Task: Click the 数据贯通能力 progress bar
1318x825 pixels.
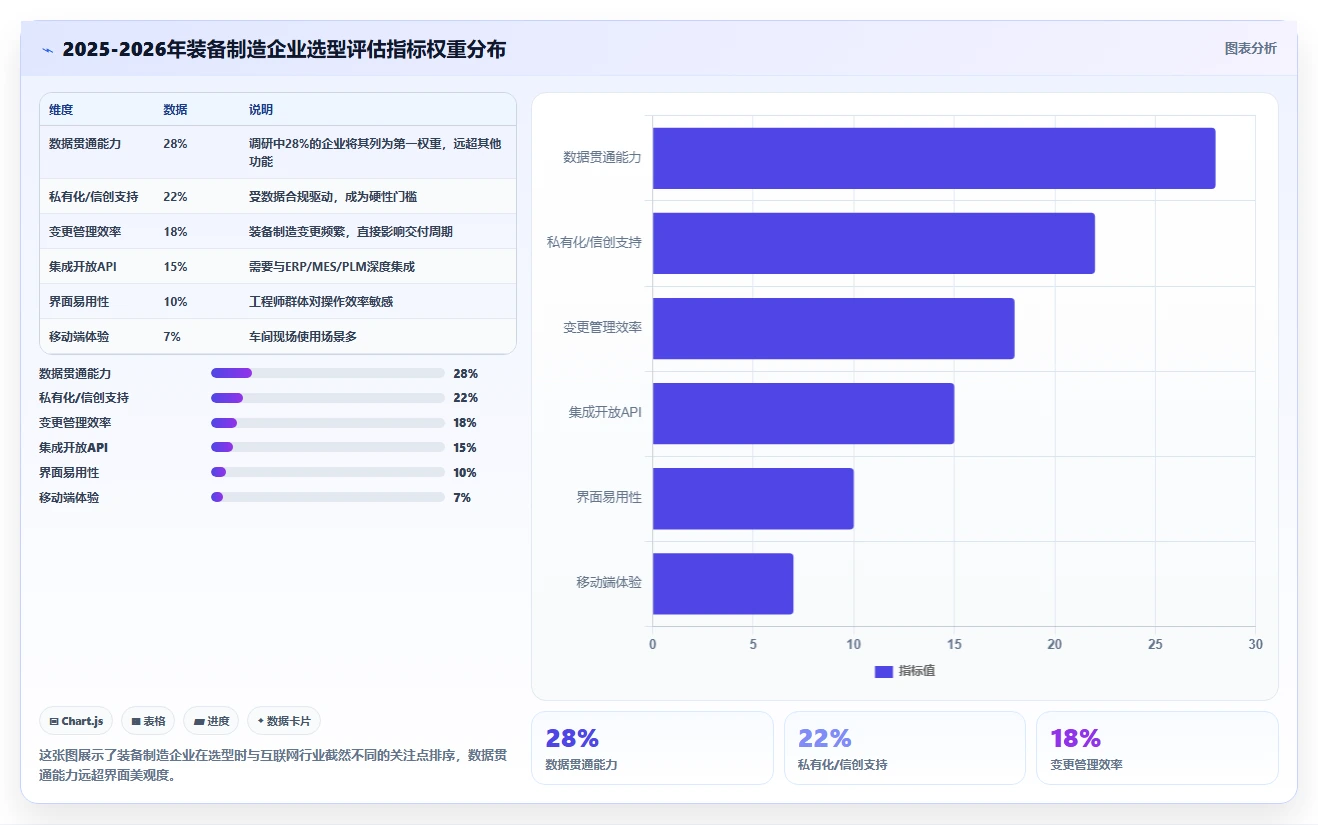Action: coord(328,373)
